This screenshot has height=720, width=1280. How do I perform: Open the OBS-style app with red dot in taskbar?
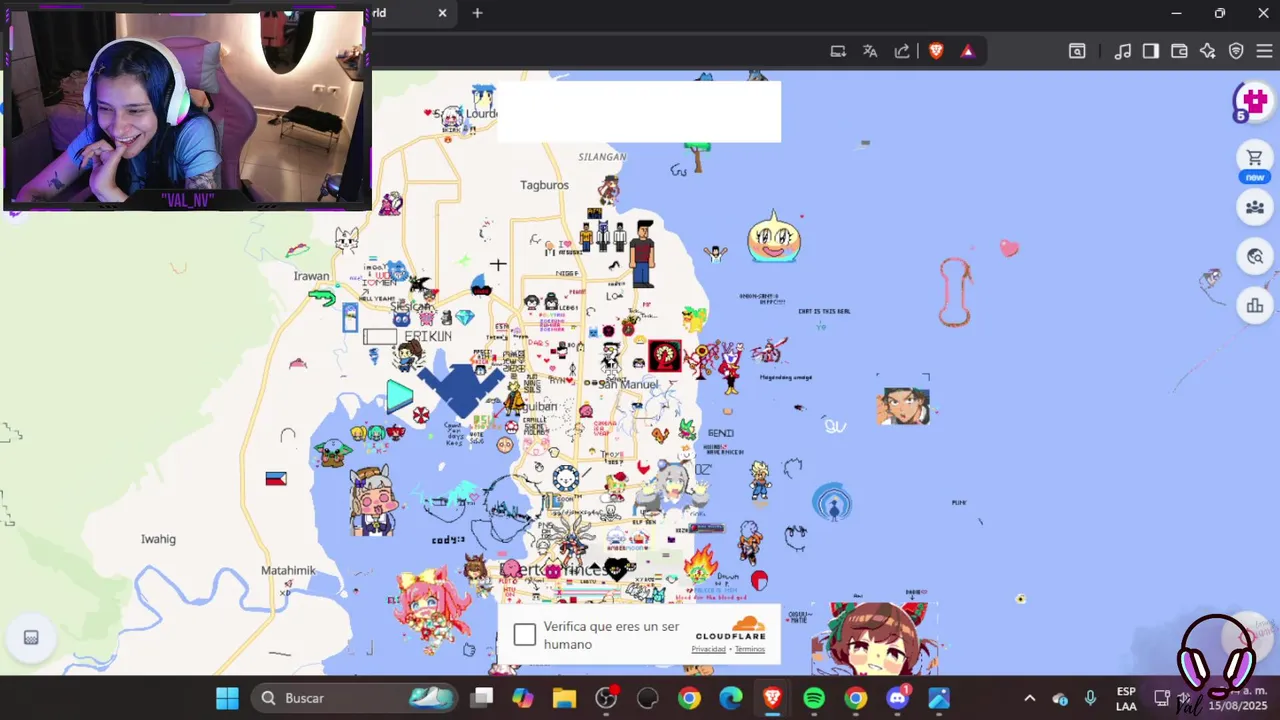tap(606, 698)
